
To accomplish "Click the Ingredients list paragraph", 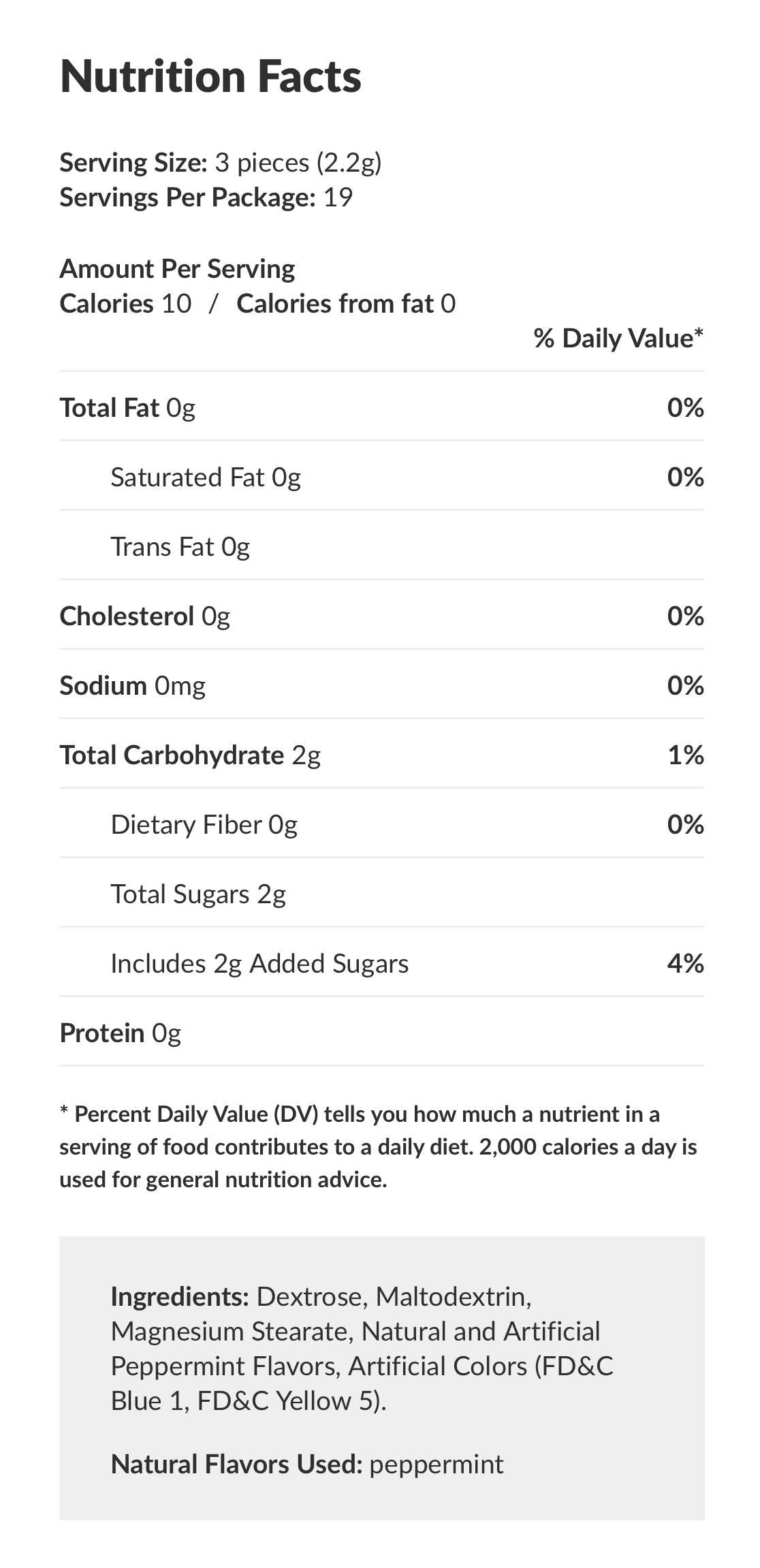I will tap(362, 1349).
